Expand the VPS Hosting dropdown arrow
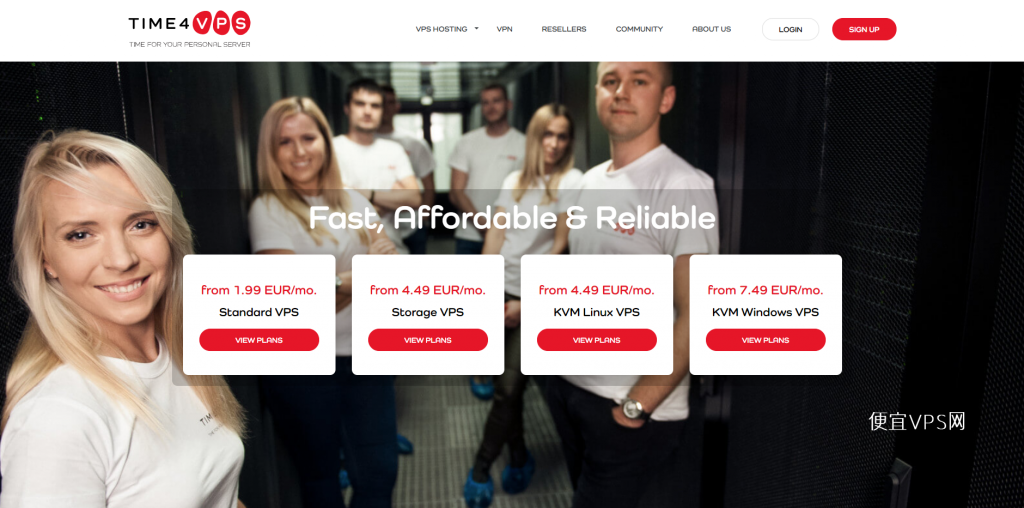 [477, 29]
